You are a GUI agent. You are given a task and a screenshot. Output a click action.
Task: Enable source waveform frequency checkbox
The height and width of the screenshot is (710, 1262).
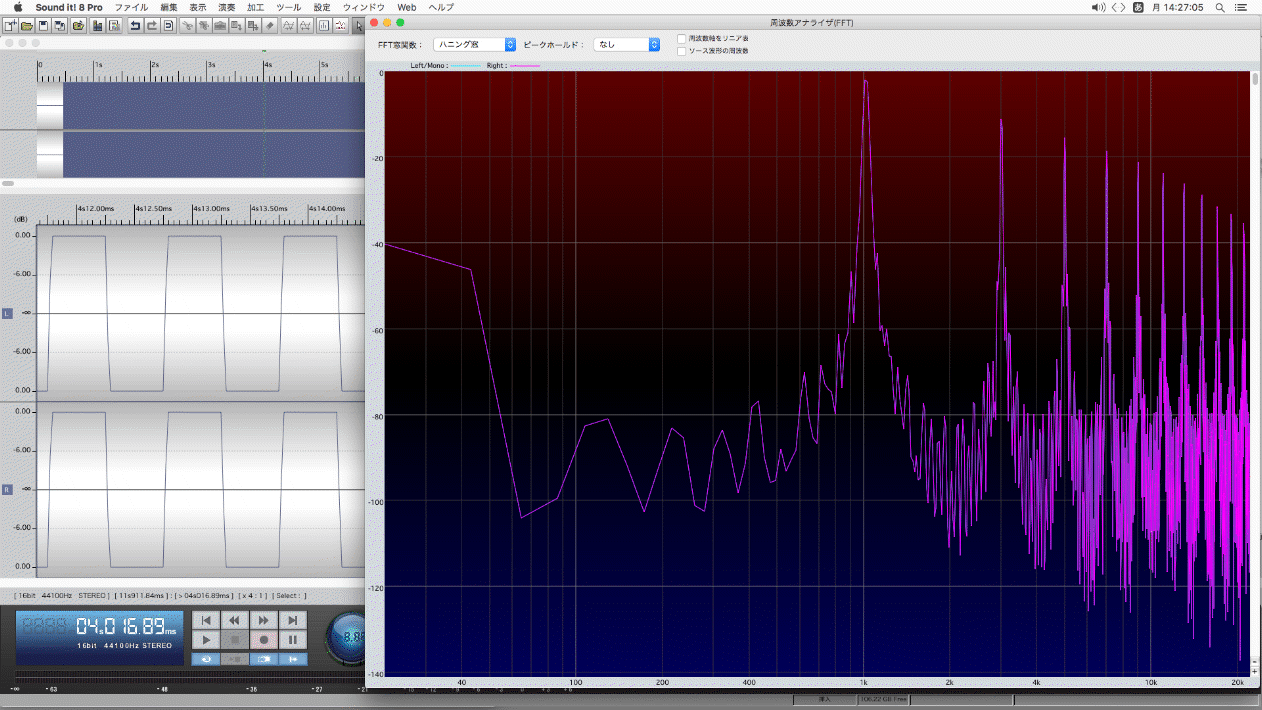click(681, 51)
